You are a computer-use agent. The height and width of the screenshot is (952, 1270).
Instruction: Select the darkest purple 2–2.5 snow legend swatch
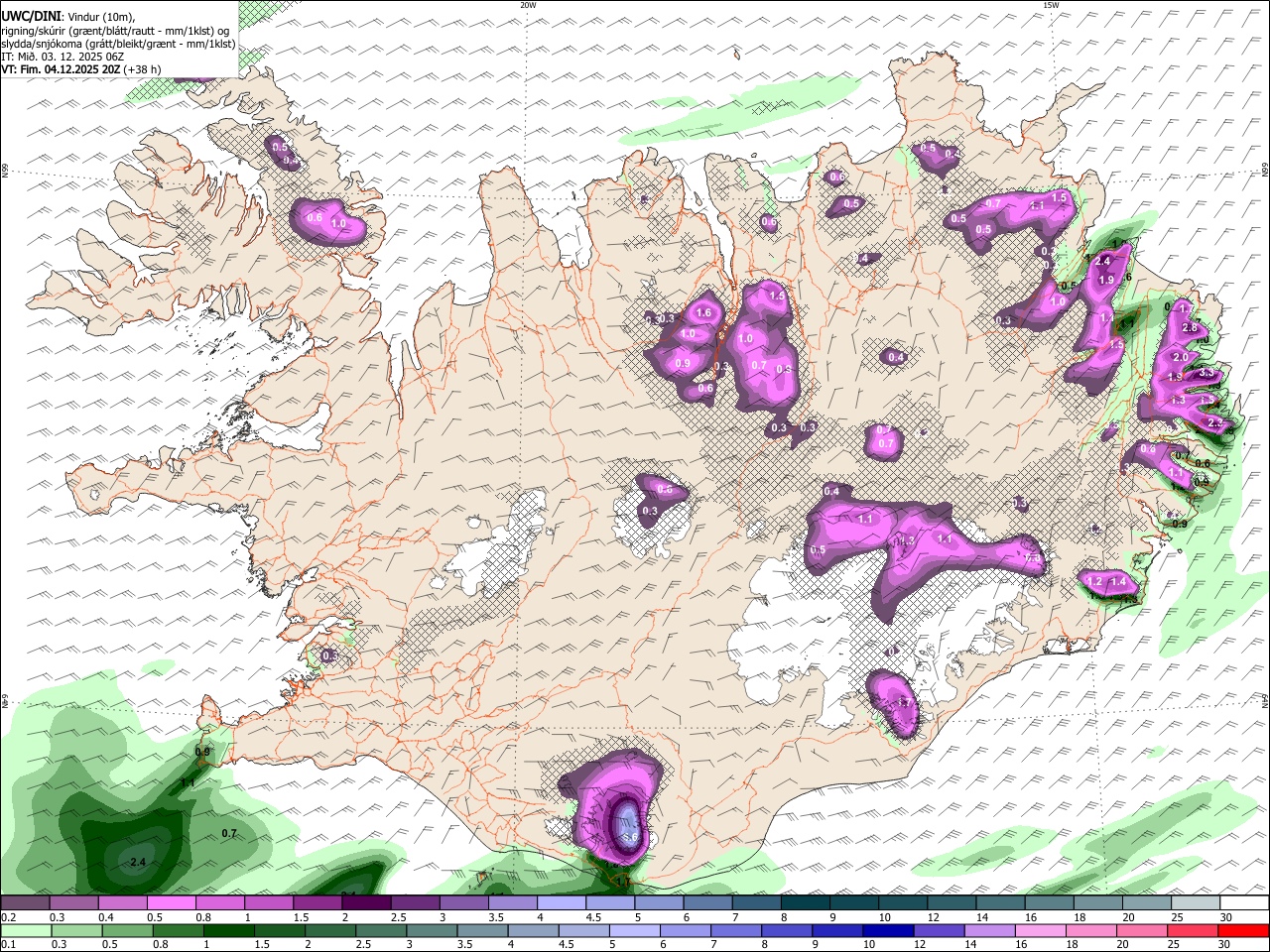365,903
